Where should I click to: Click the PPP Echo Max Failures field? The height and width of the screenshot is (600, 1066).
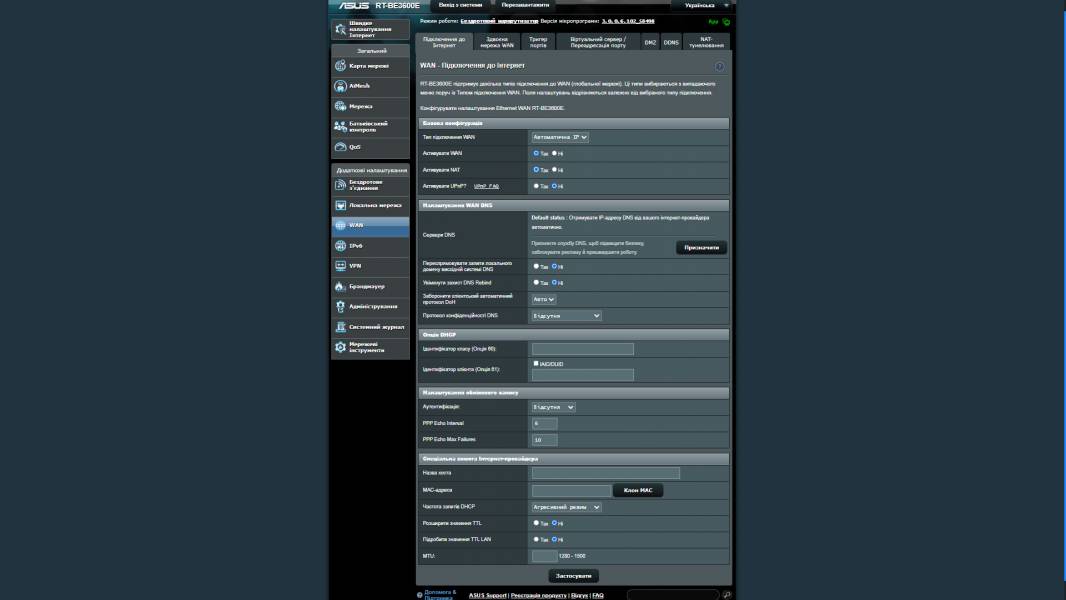(x=545, y=440)
